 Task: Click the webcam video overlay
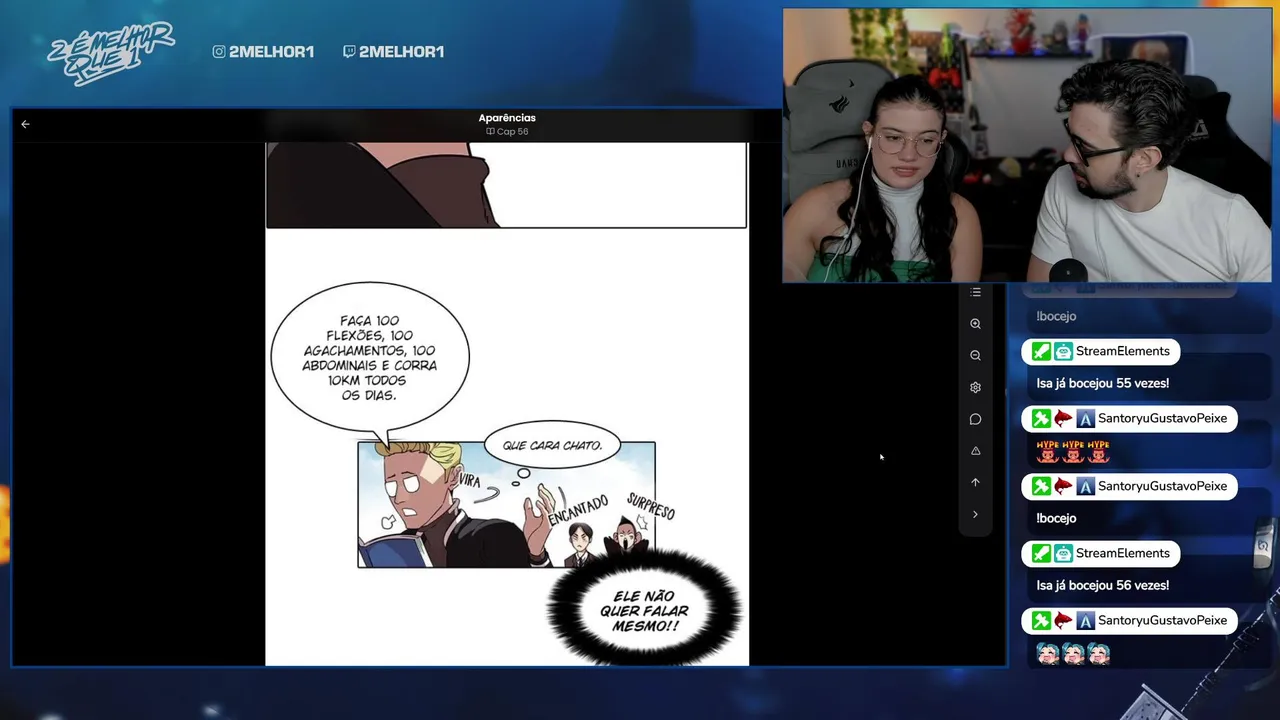pos(1027,146)
